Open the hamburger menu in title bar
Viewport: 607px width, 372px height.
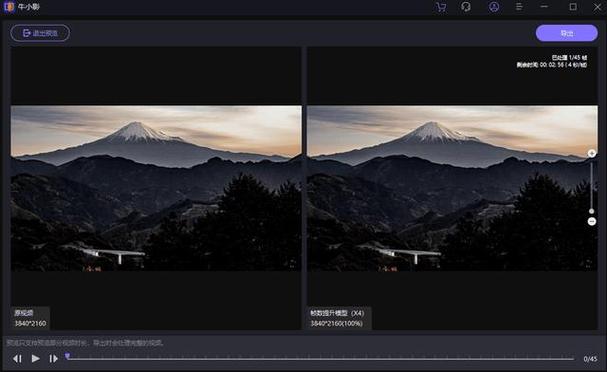519,7
